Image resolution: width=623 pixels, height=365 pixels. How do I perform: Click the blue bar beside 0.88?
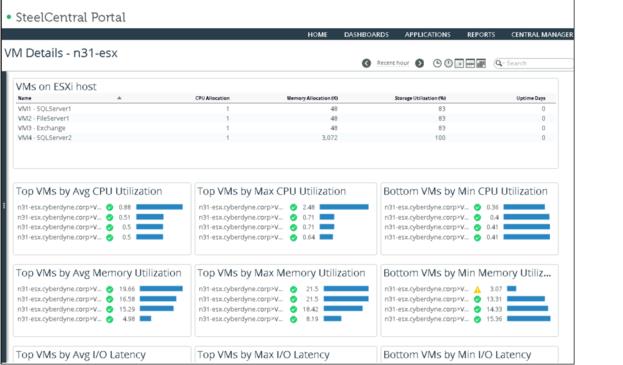point(159,207)
